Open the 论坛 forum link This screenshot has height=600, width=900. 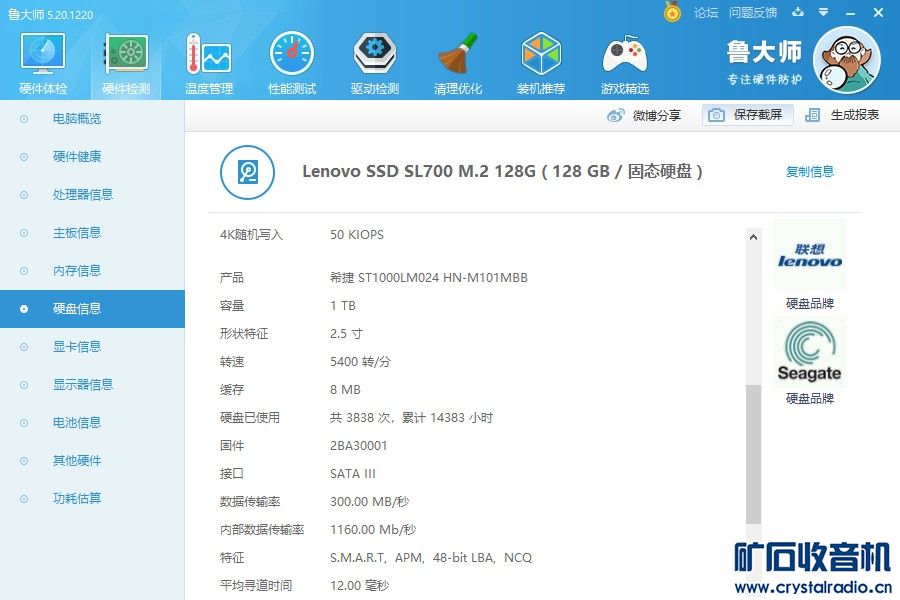[706, 12]
